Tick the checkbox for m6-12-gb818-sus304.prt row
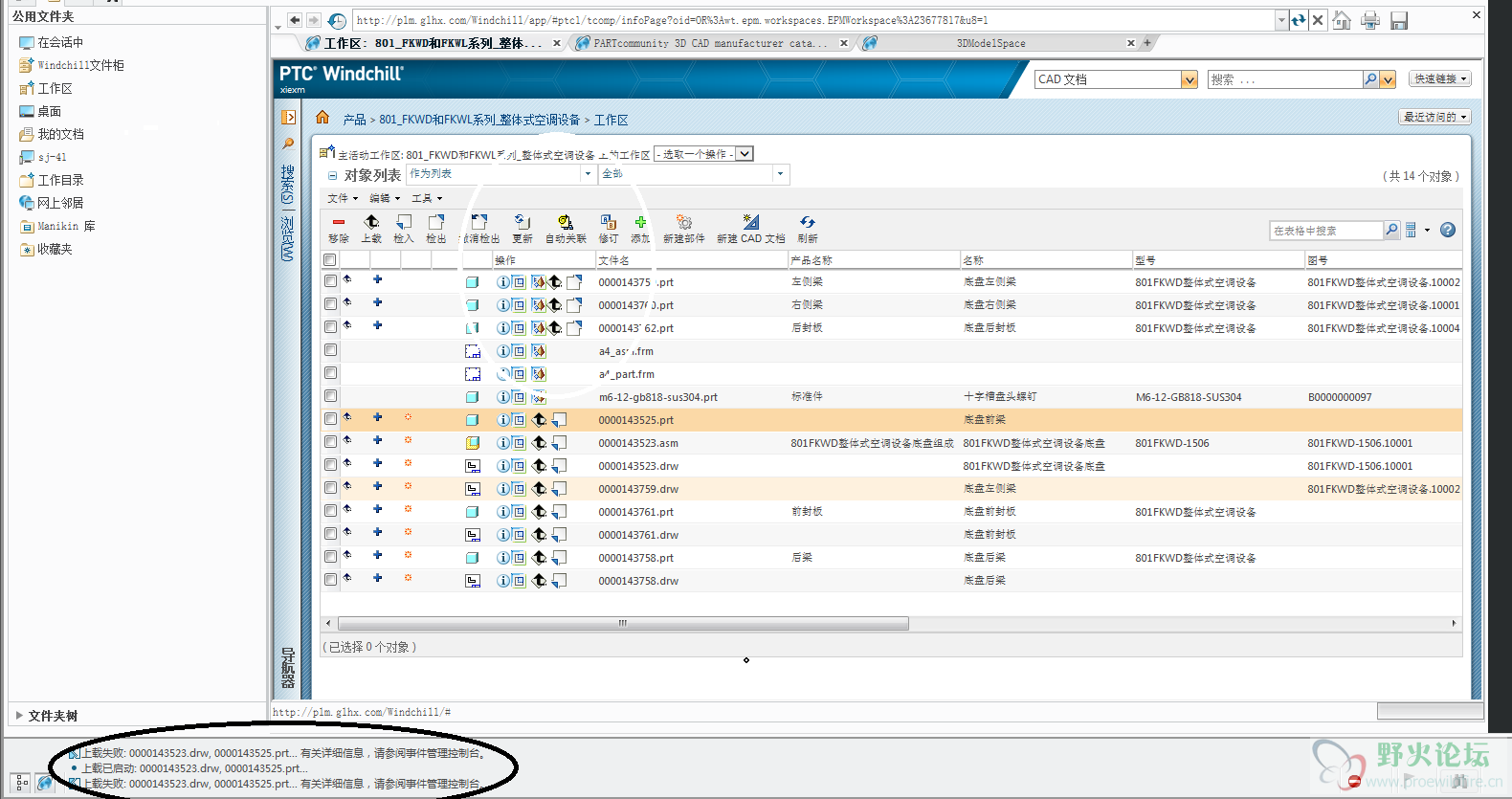 (x=330, y=396)
